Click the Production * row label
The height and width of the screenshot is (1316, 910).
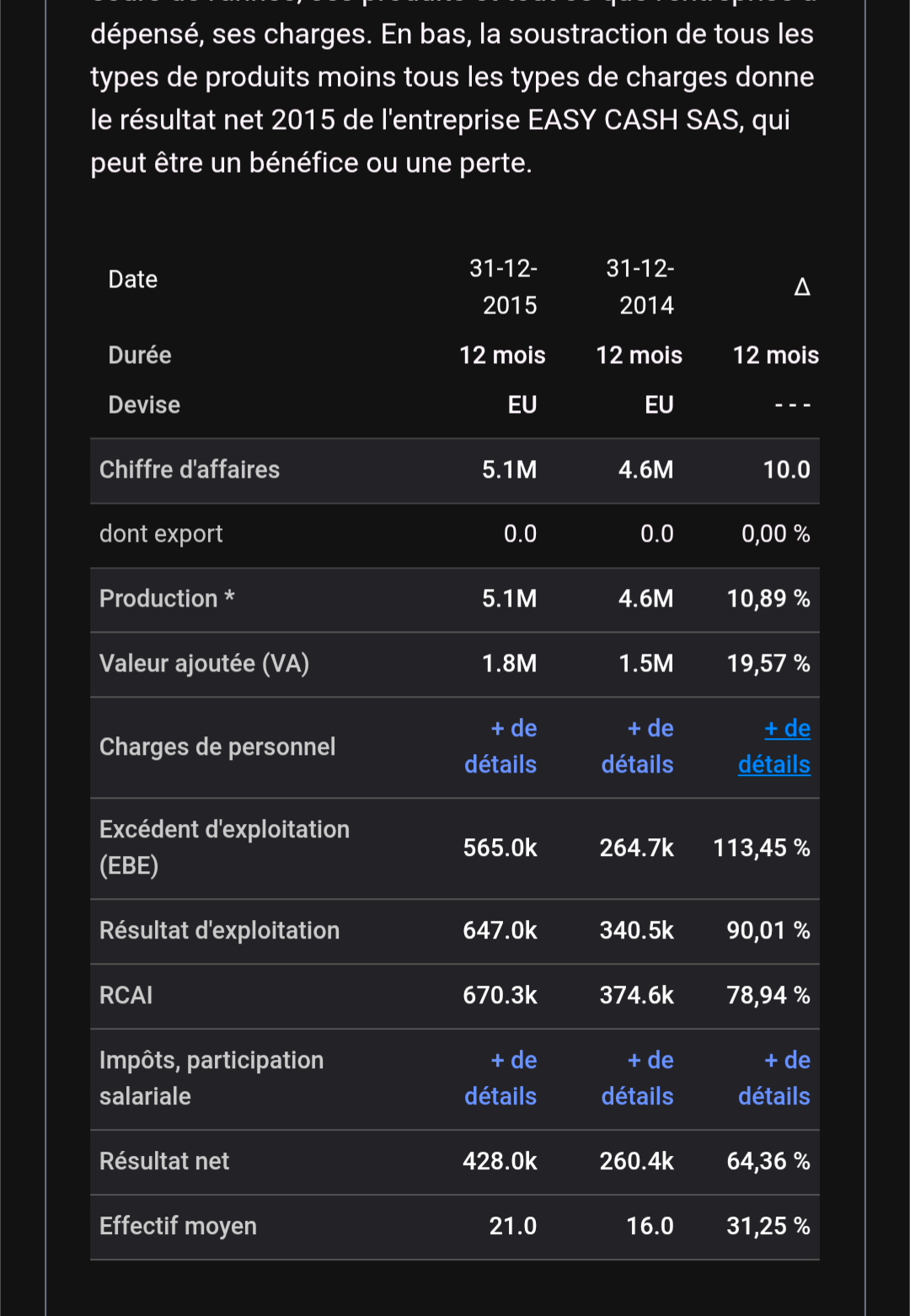pos(167,599)
